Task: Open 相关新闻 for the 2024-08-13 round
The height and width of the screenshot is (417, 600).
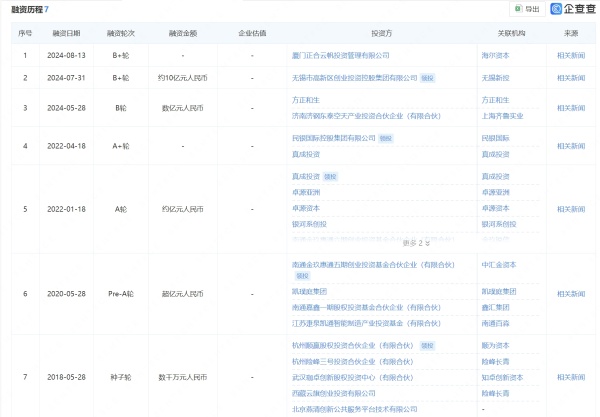Action: click(571, 55)
